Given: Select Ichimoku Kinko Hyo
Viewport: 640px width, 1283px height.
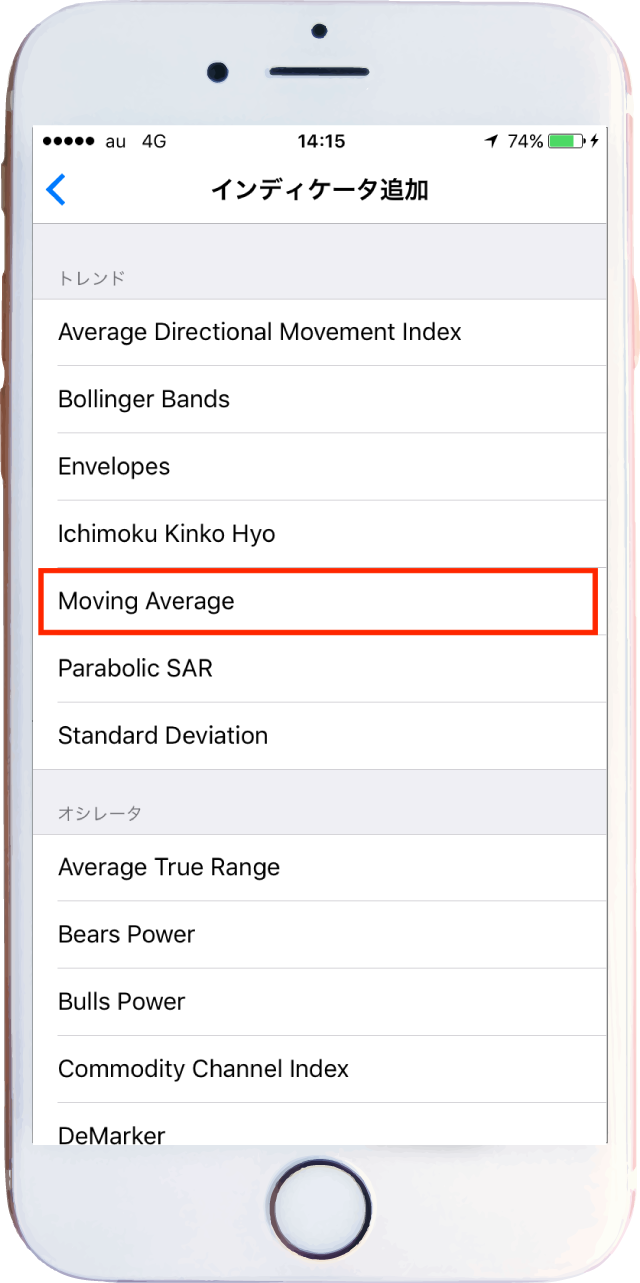Looking at the screenshot, I should click(166, 534).
